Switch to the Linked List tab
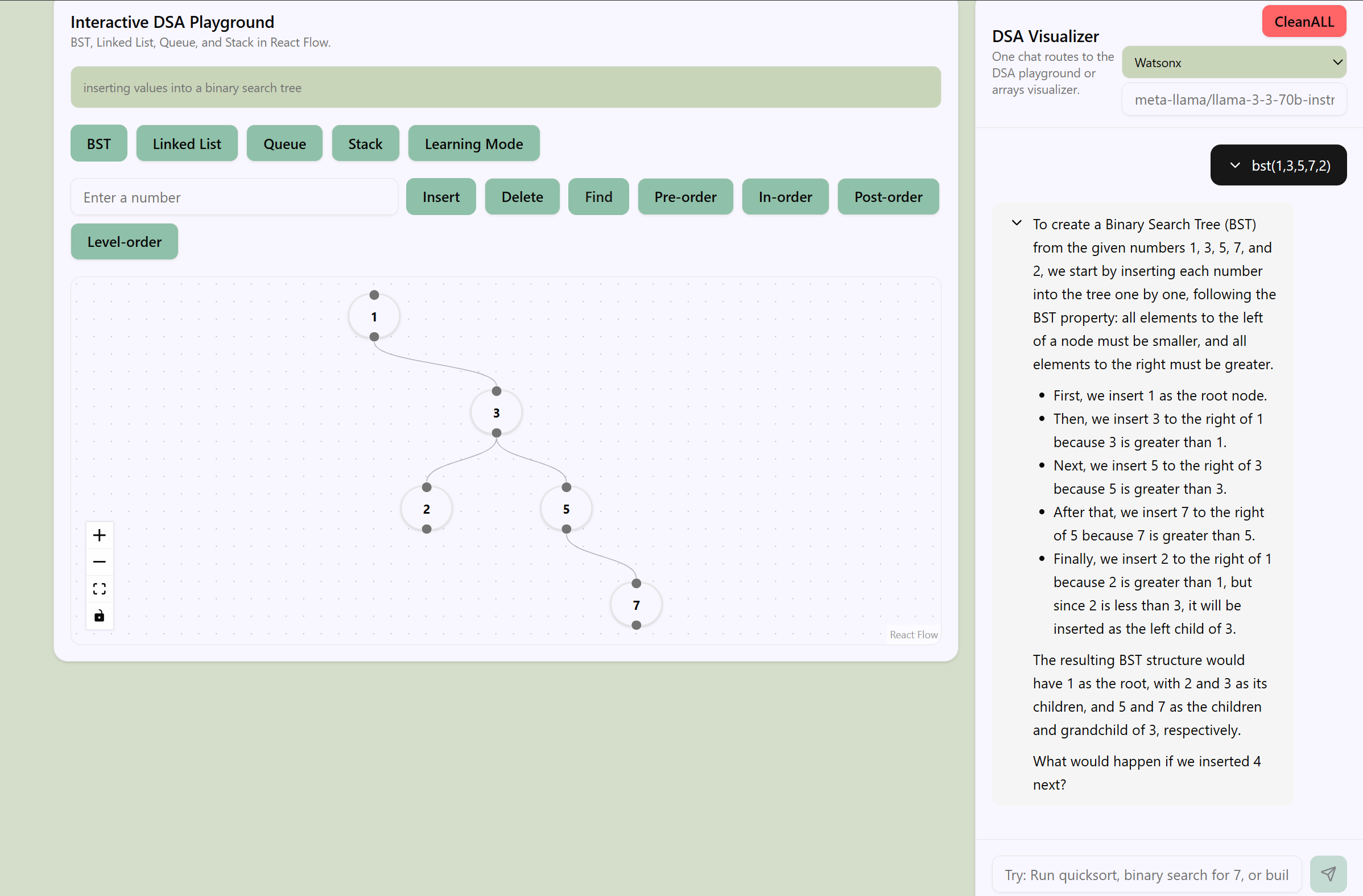Viewport: 1363px width, 896px height. tap(187, 144)
